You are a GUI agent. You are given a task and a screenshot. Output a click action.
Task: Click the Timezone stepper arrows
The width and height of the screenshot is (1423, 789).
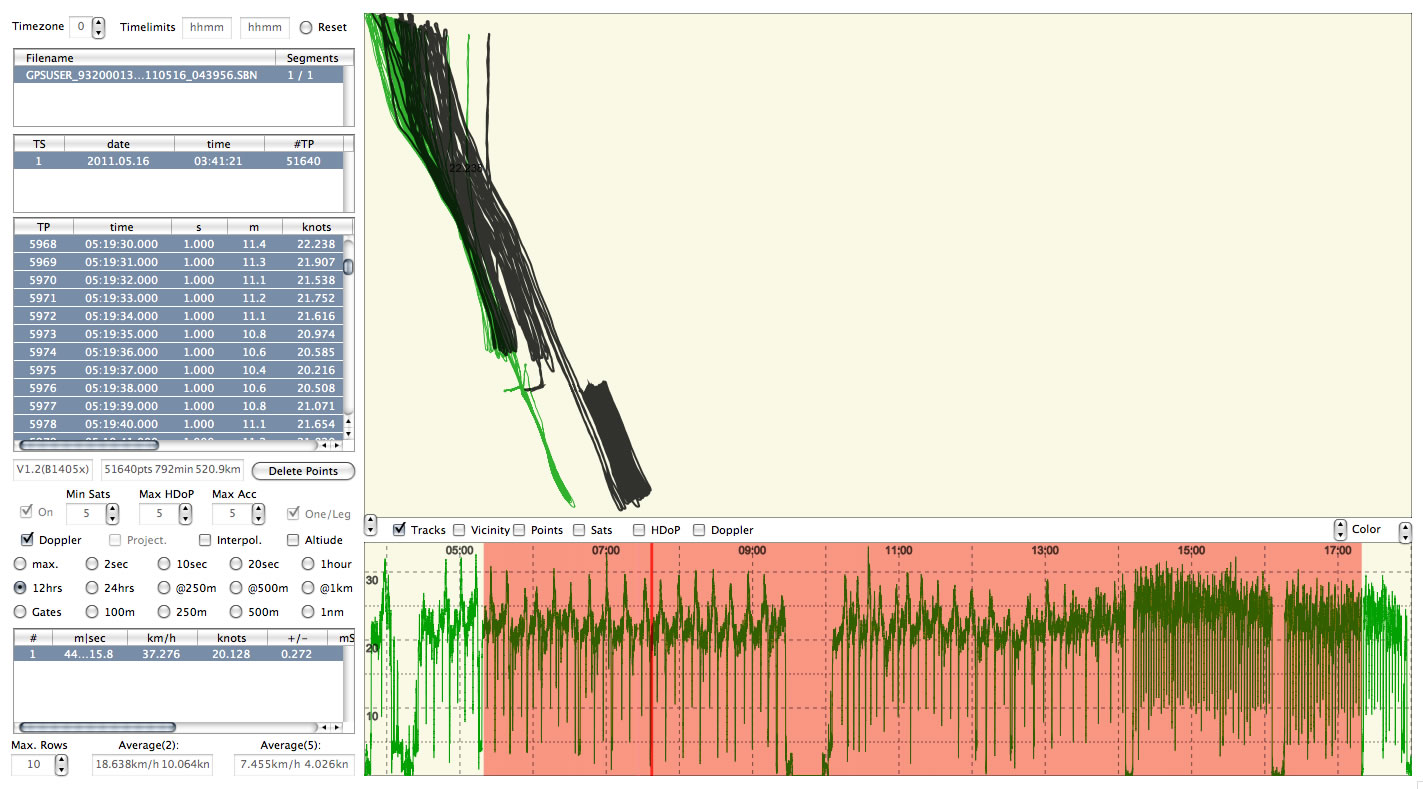pos(98,27)
